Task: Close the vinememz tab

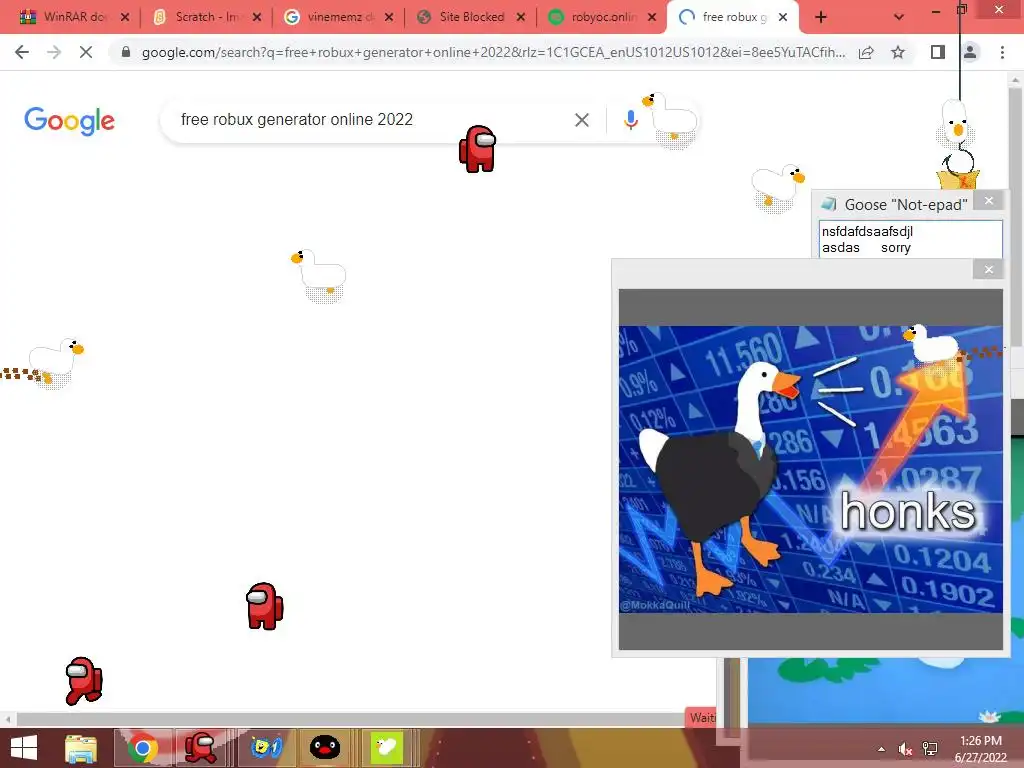Action: (389, 17)
